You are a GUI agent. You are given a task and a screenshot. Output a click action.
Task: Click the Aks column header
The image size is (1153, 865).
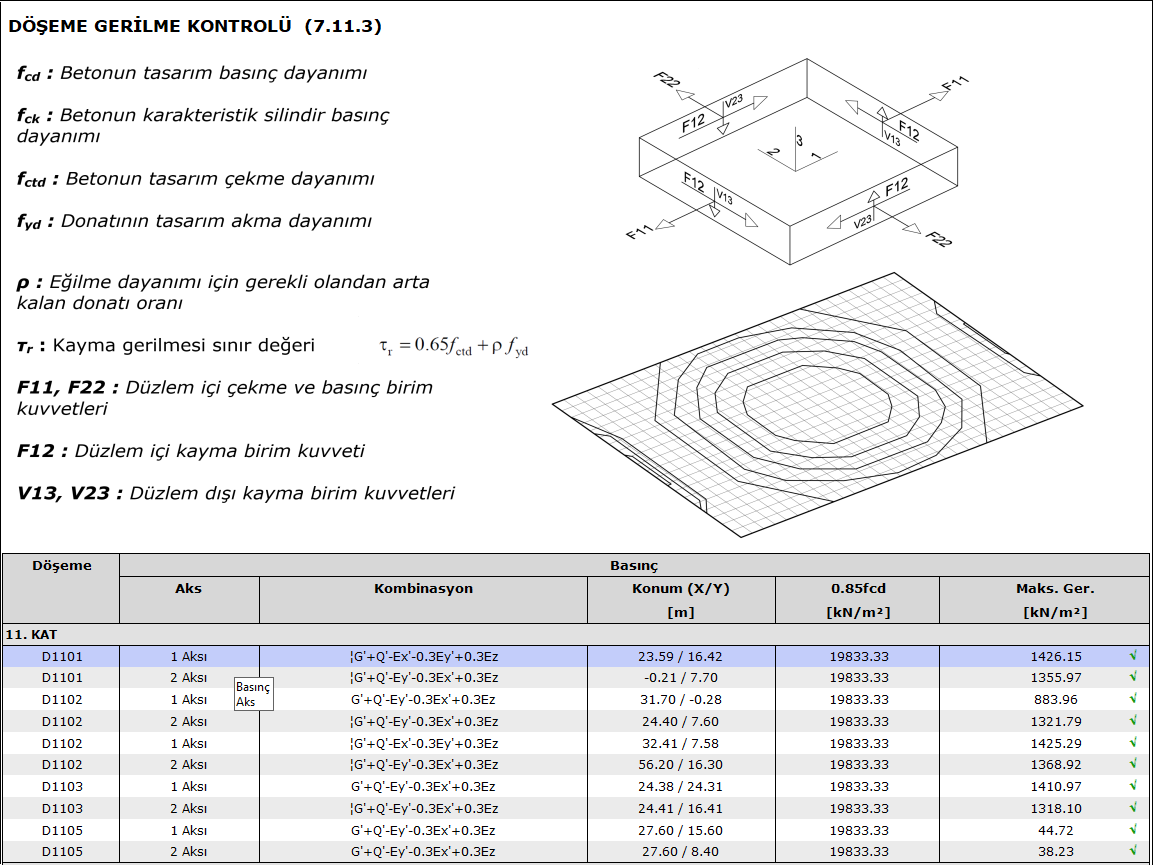(x=188, y=589)
